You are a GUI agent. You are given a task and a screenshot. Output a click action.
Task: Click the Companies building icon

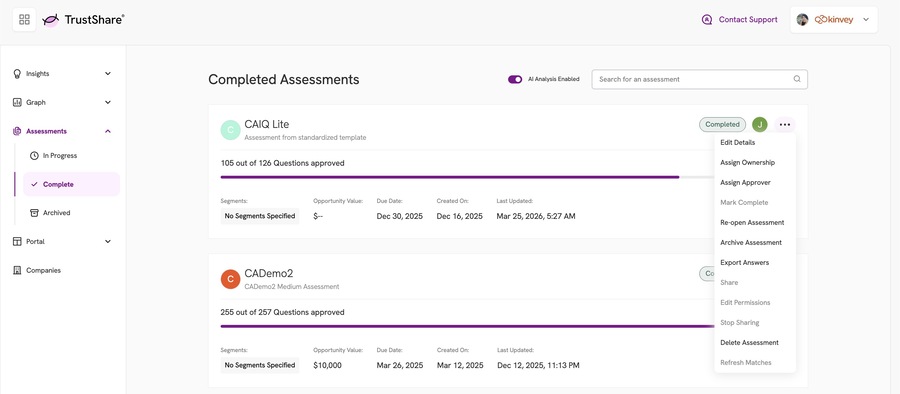(17, 271)
